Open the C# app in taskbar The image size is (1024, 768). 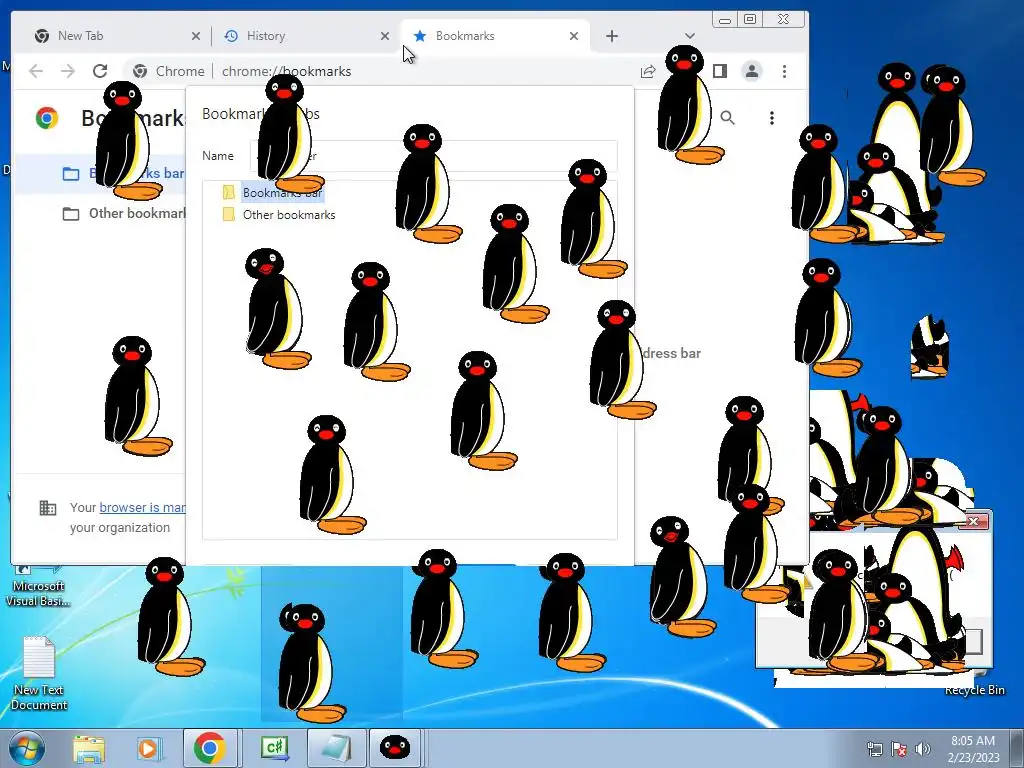(274, 748)
